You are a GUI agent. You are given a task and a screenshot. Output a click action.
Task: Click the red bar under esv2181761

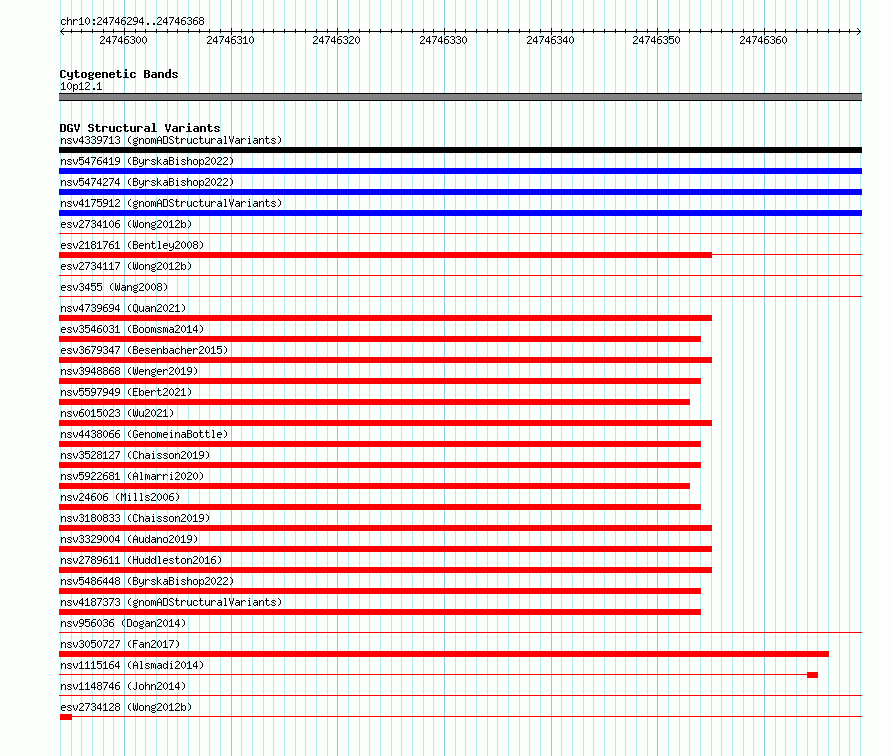pyautogui.click(x=385, y=255)
